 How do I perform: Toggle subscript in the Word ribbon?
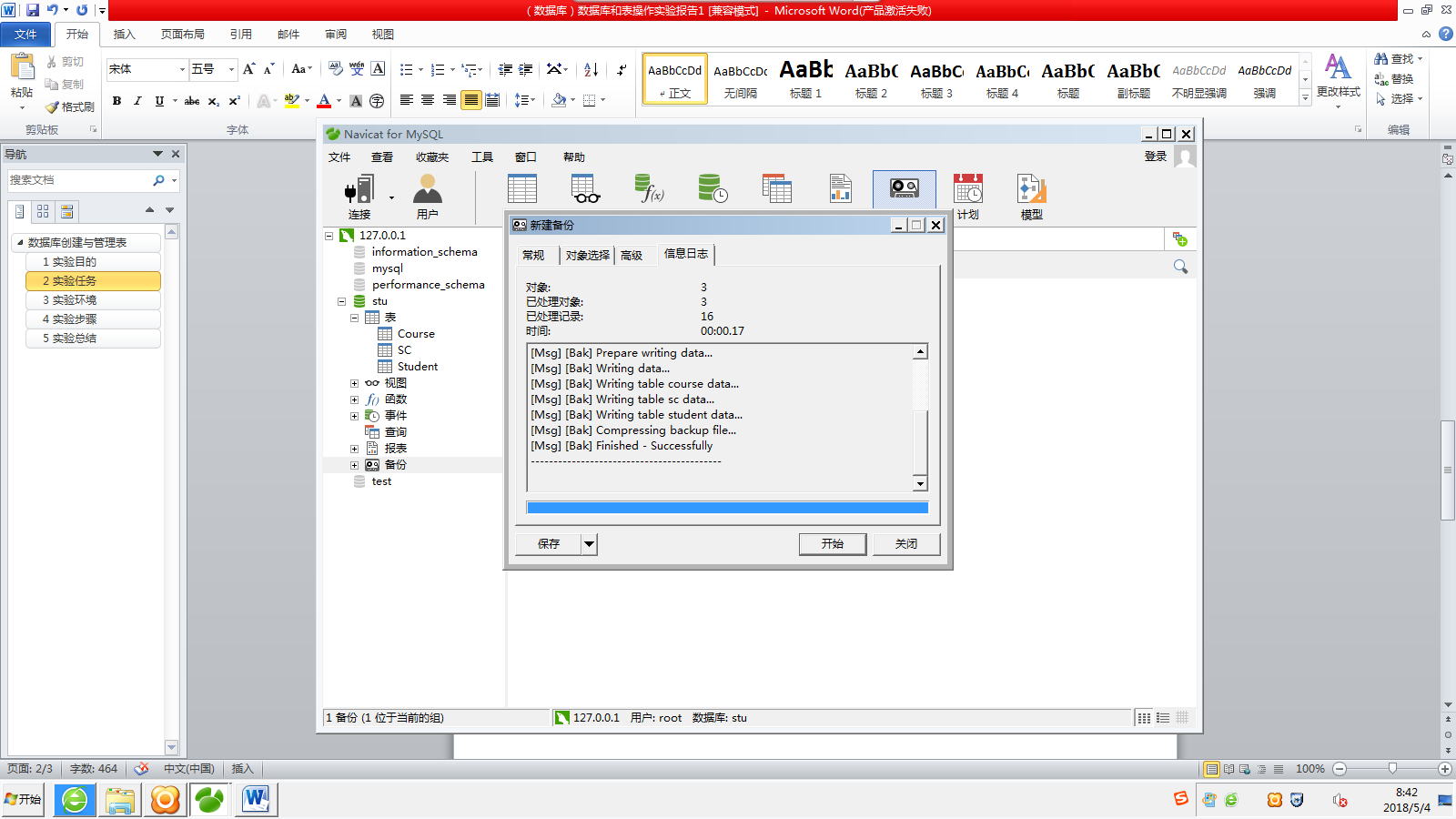click(214, 101)
